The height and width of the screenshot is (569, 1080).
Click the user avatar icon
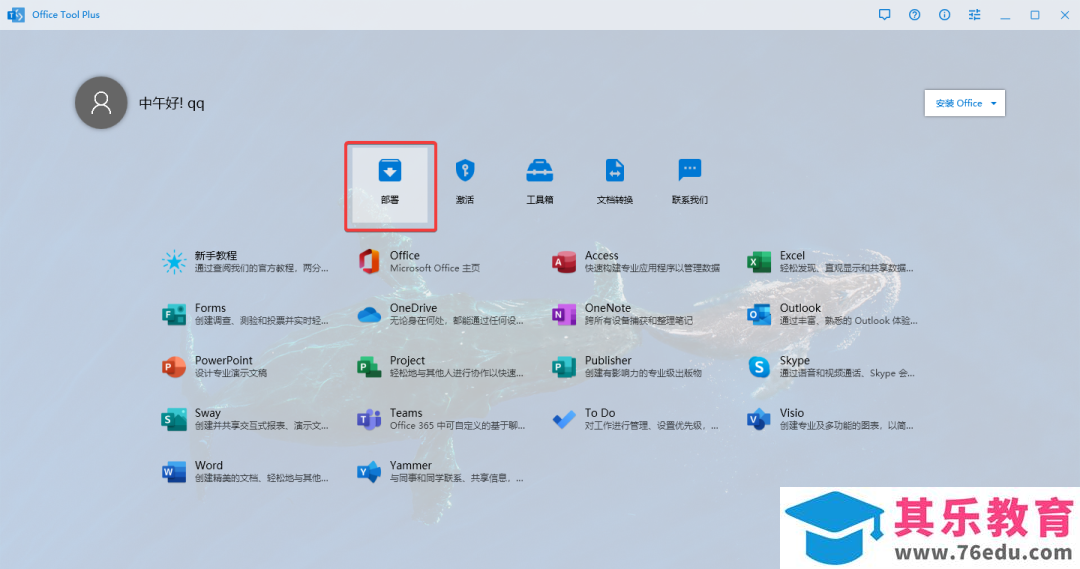[101, 103]
